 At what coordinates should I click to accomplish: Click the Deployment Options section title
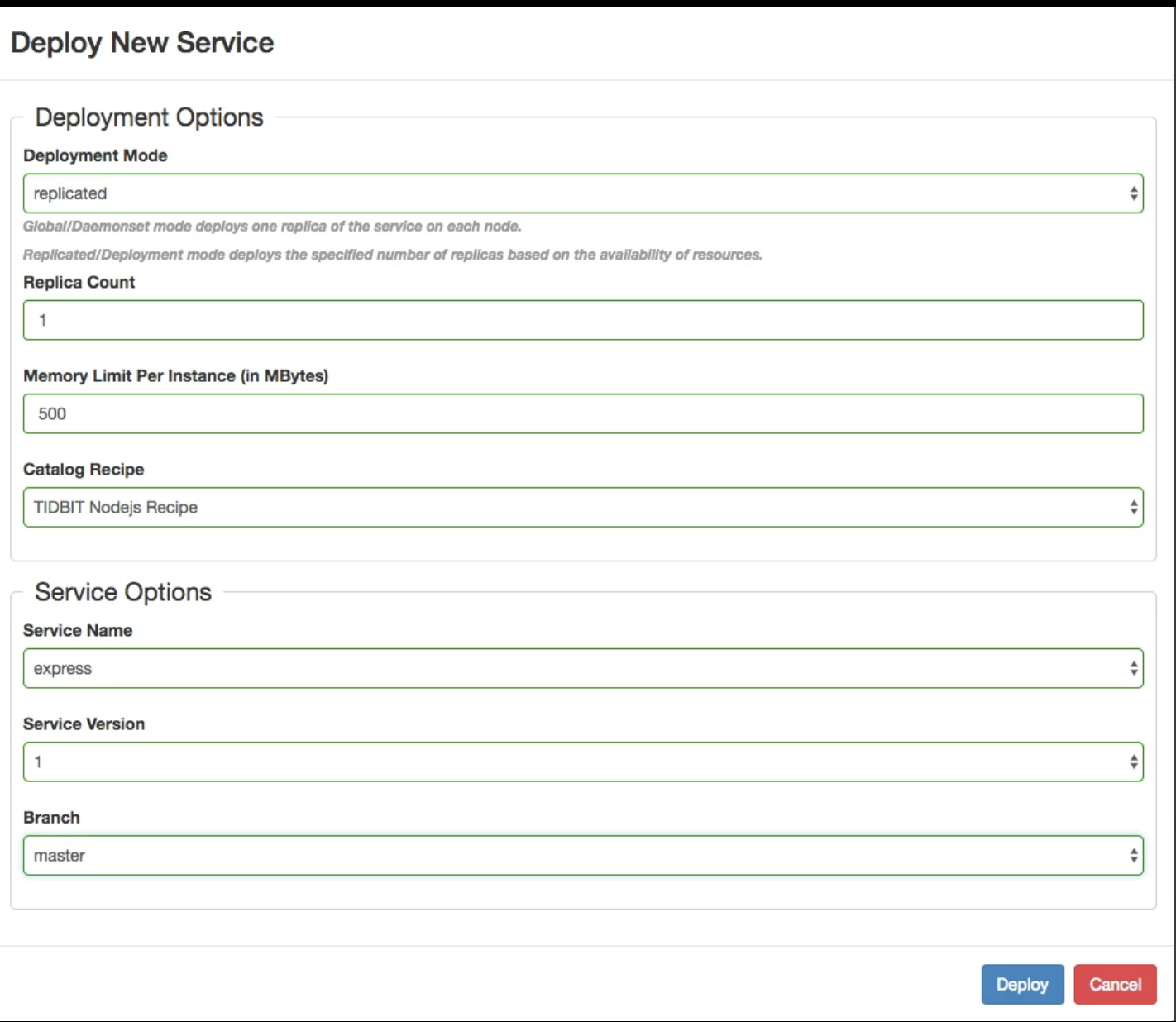149,117
